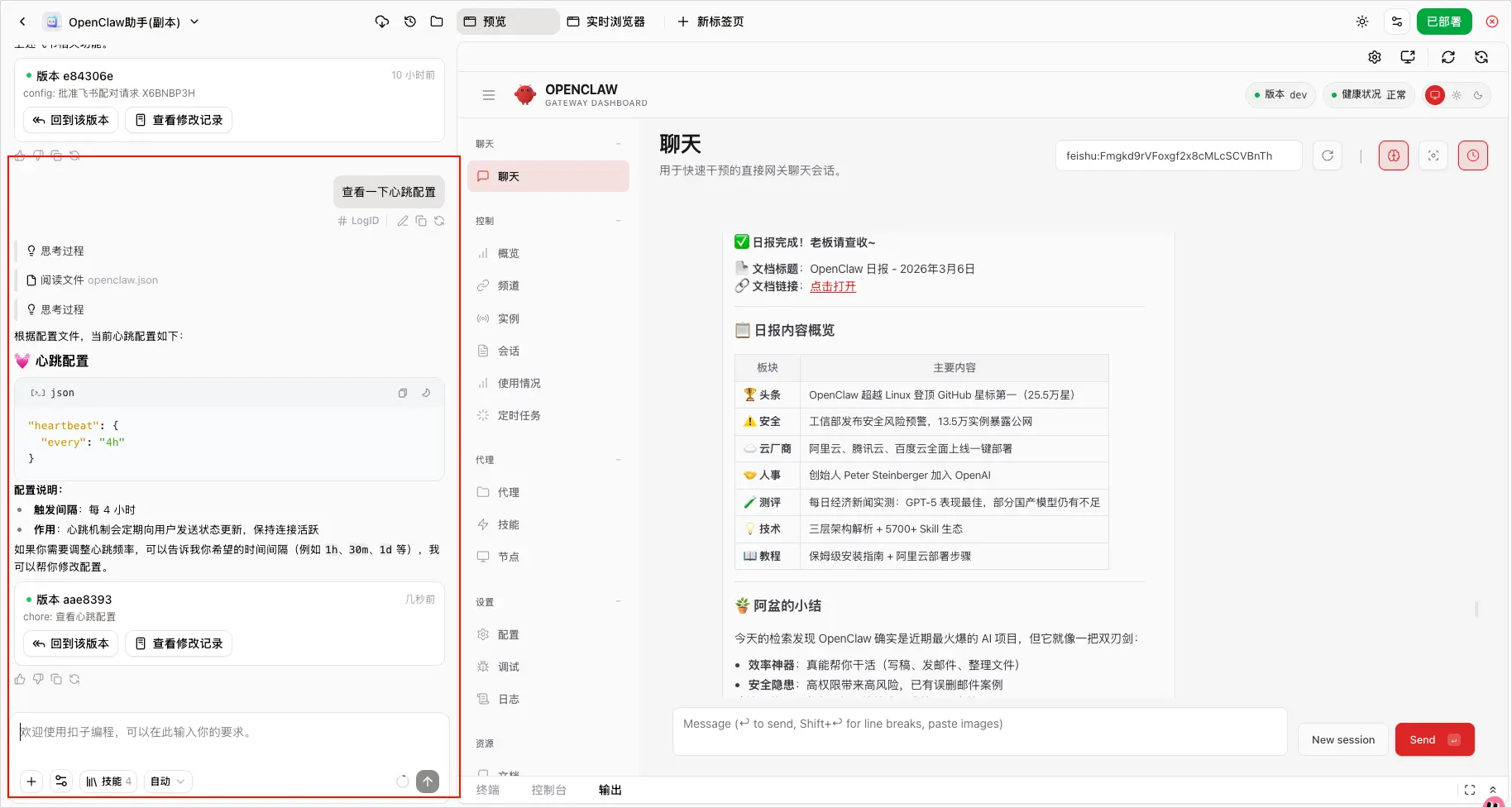Collapse the 代理 sidebar section
This screenshot has height=808, width=1512.
(618, 460)
